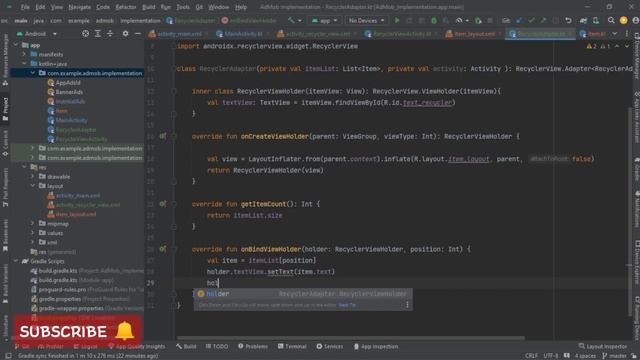The height and width of the screenshot is (360, 640).
Task: Show hidden editor tabs dropdown arrow
Action: pyautogui.click(x=615, y=34)
